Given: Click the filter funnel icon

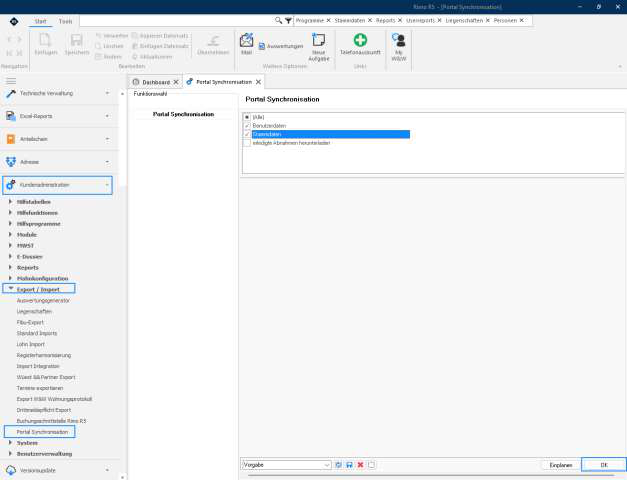Looking at the screenshot, I should [288, 20].
